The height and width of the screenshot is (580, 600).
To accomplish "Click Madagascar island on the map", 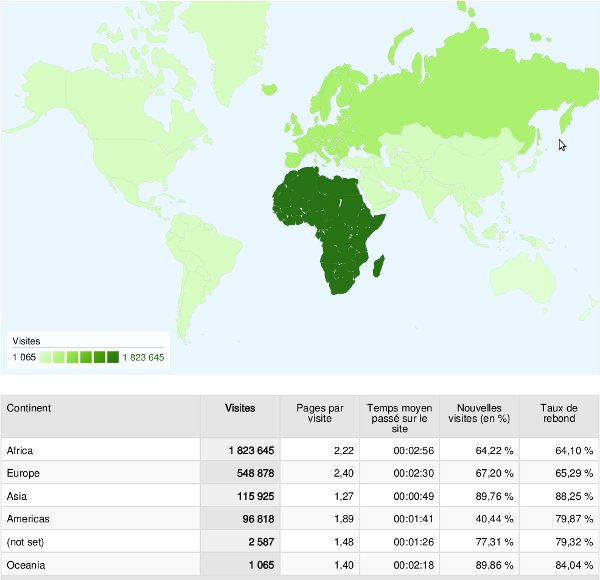I will pos(380,265).
